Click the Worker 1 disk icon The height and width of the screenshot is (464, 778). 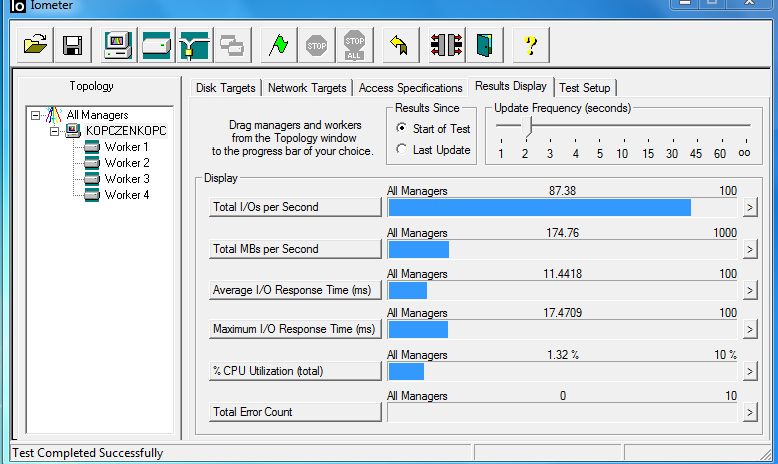[92, 147]
